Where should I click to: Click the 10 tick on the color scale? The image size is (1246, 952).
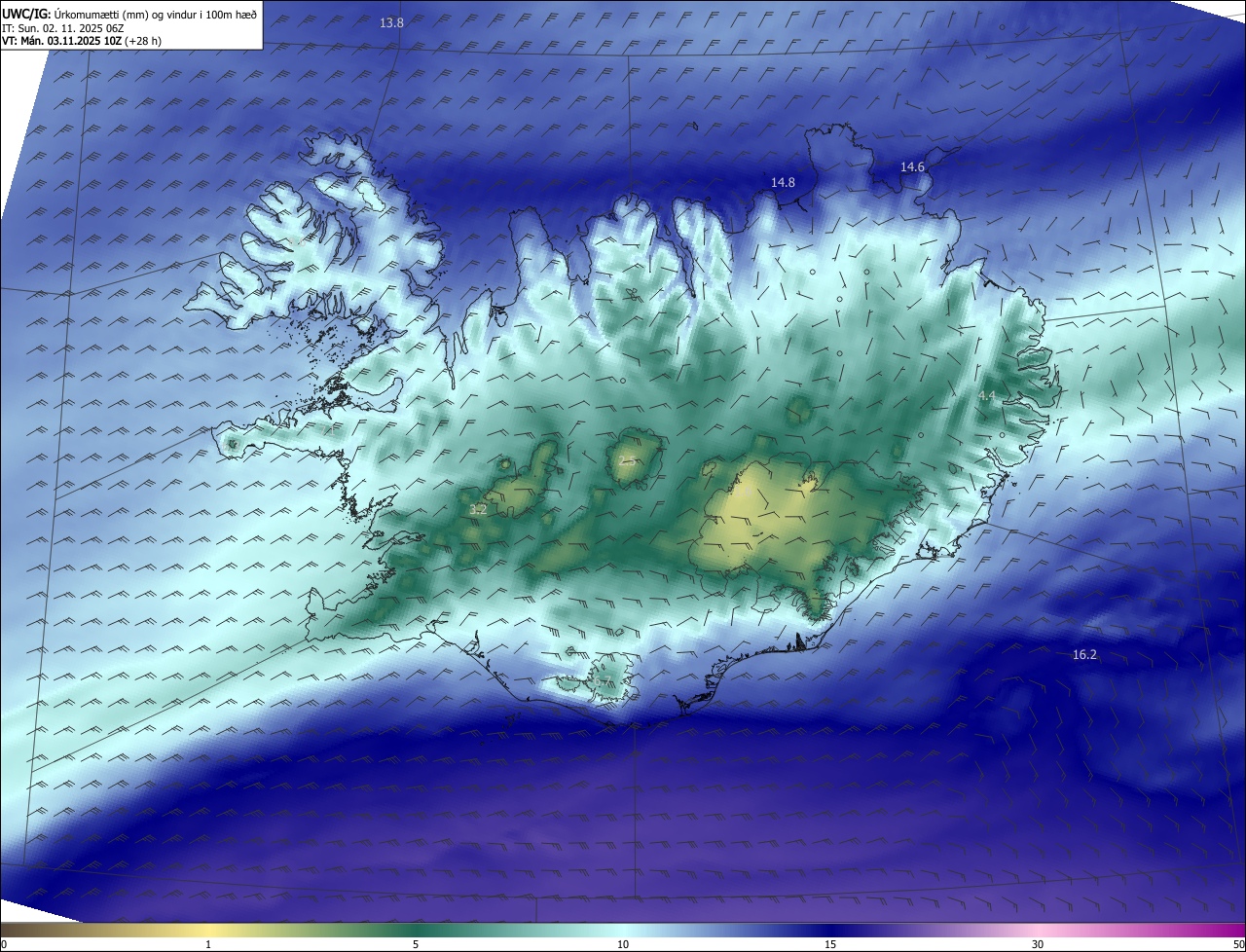coord(623,944)
